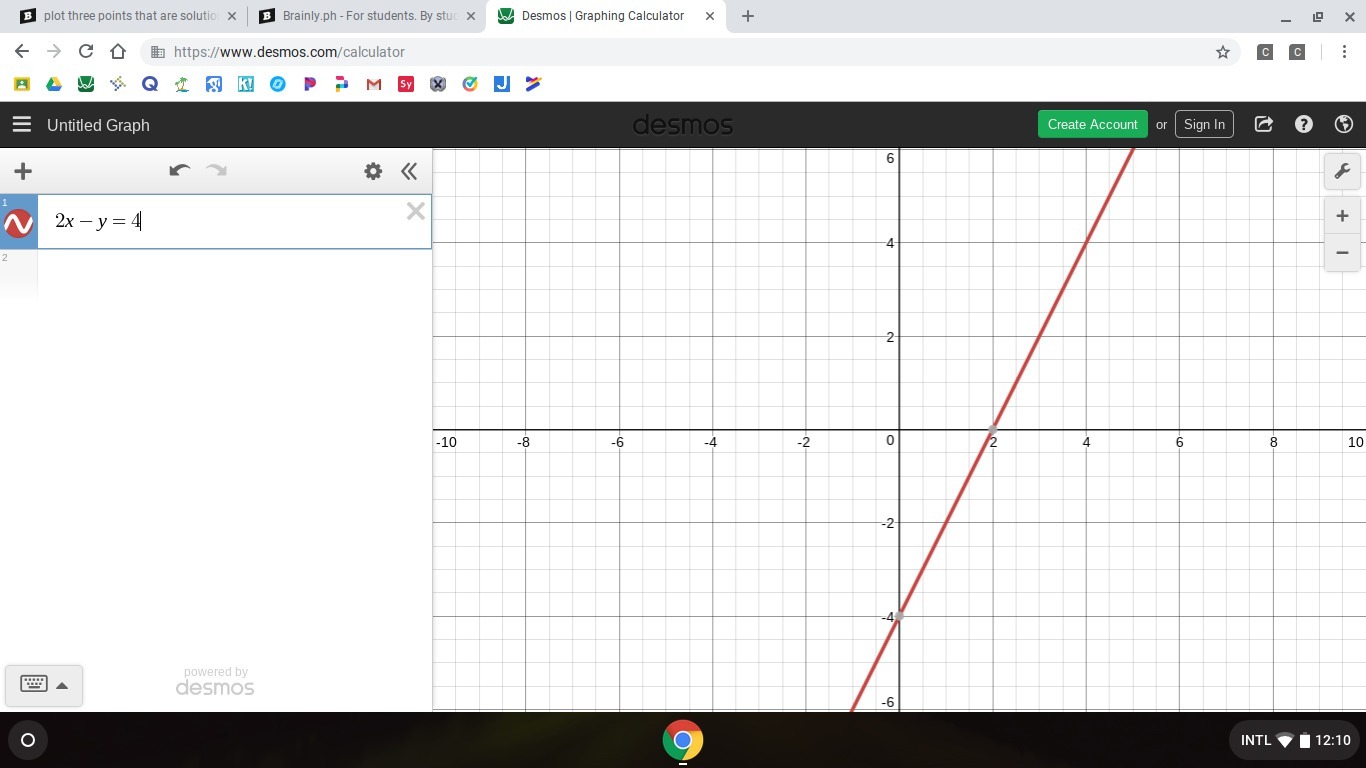Image resolution: width=1366 pixels, height=768 pixels.
Task: Click the Sign In button
Action: click(1204, 124)
